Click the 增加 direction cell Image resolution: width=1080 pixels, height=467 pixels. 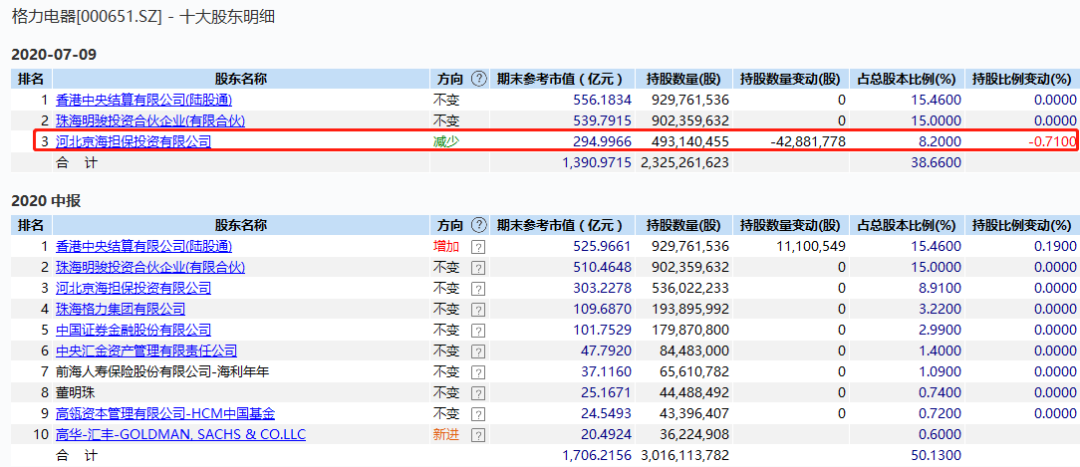click(446, 246)
